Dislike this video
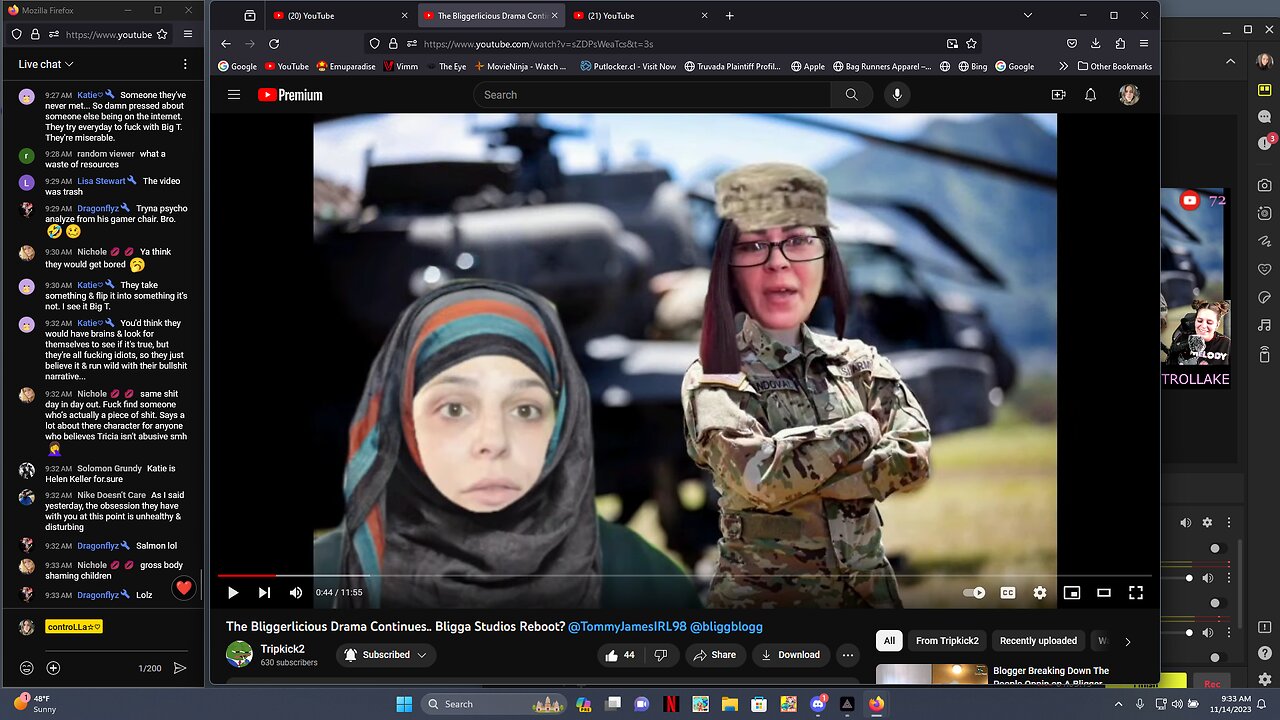Image resolution: width=1280 pixels, height=720 pixels. [660, 655]
